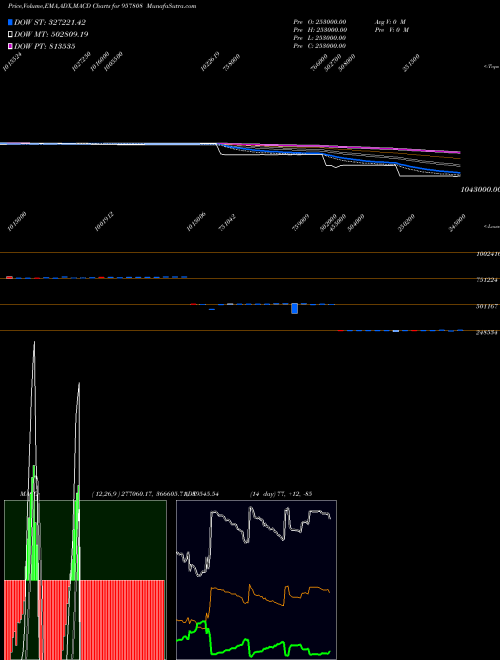
Task: Click the 'Pre O: 253000.00' value
Action: point(320,21)
